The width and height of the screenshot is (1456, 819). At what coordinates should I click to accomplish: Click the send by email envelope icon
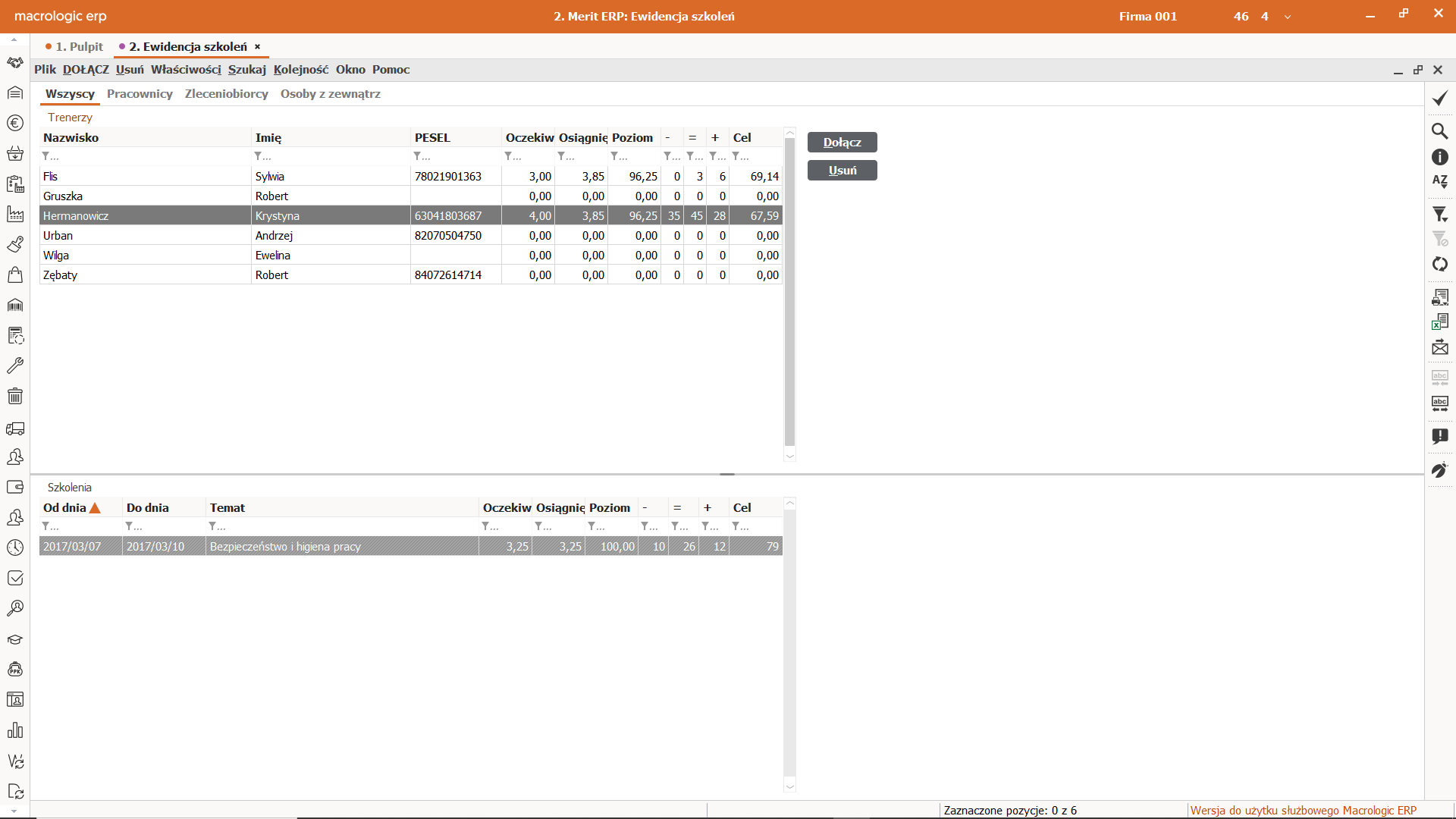pyautogui.click(x=1439, y=348)
